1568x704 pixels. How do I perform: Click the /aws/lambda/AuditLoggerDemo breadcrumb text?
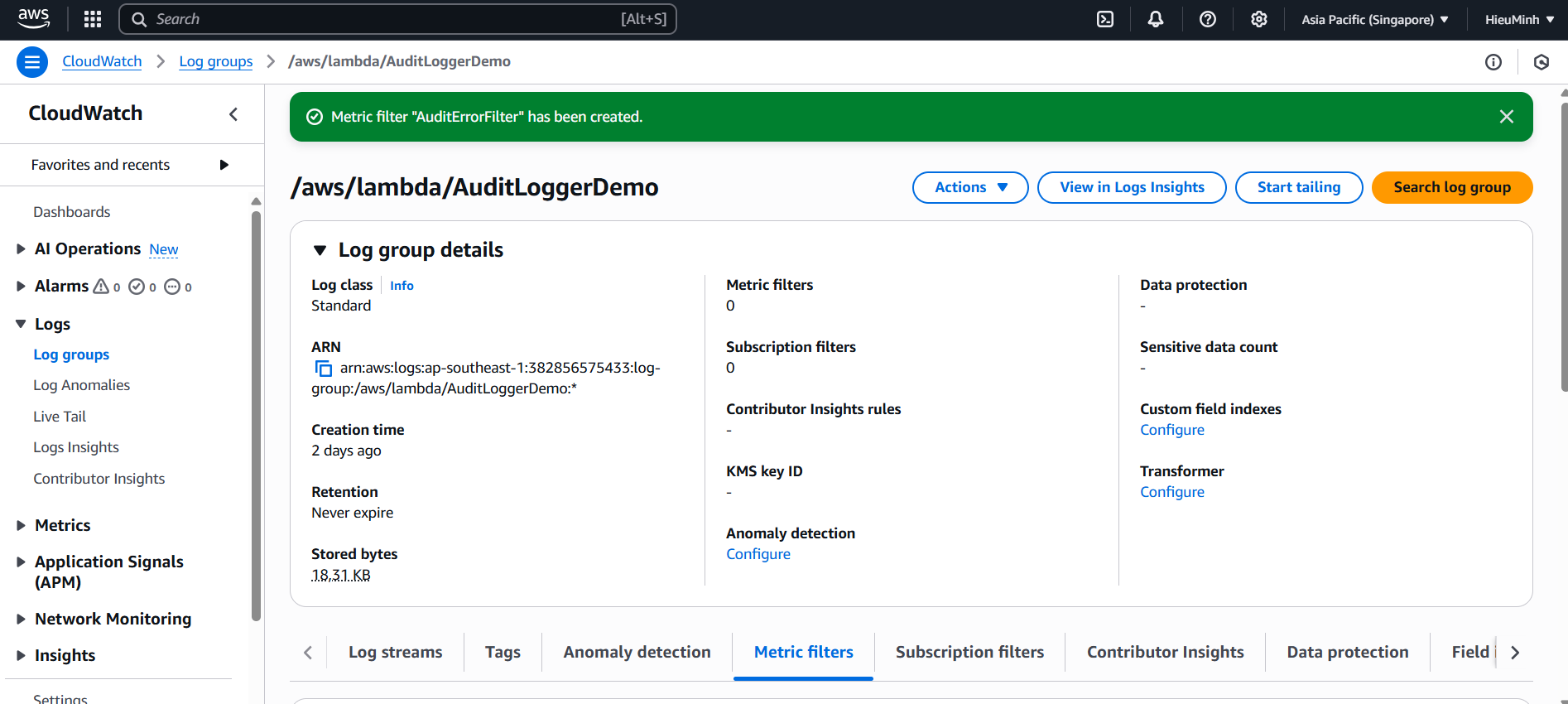click(x=399, y=61)
